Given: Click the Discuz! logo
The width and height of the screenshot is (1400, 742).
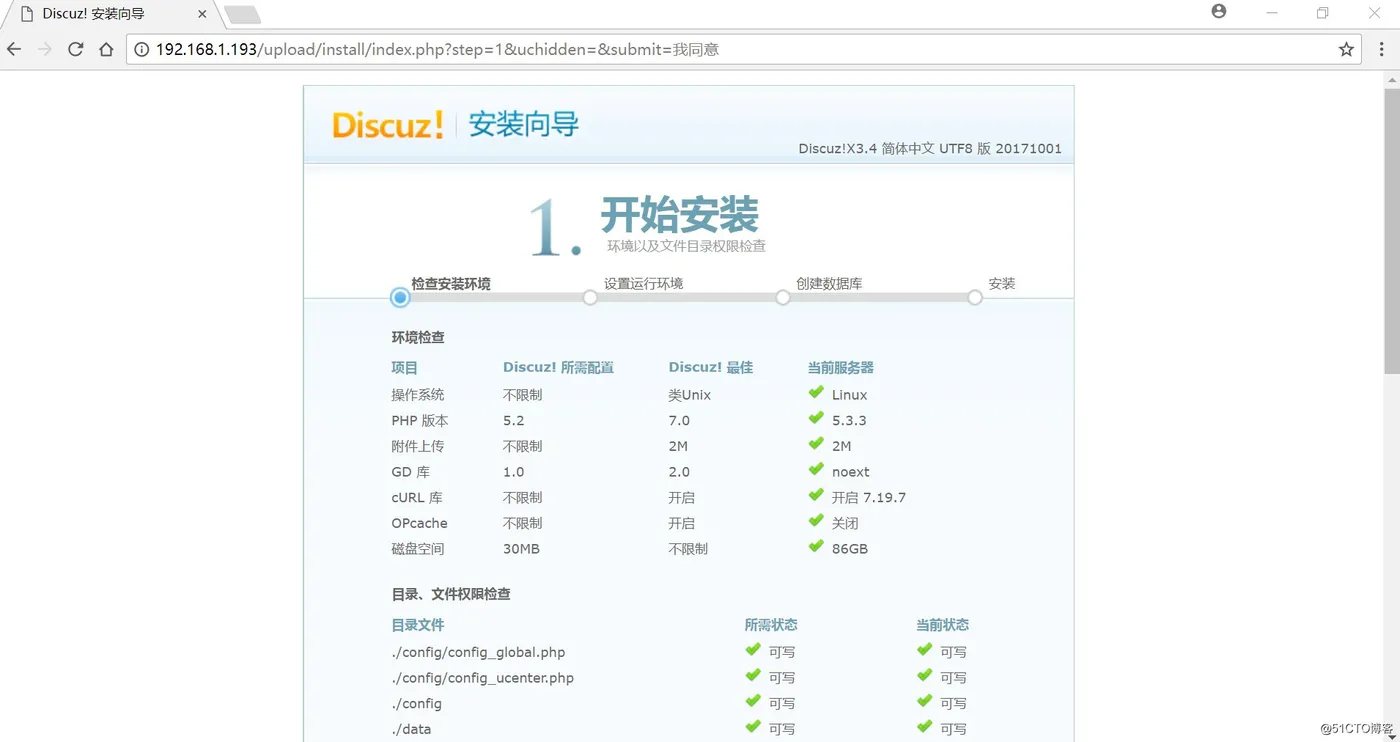Looking at the screenshot, I should coord(388,125).
